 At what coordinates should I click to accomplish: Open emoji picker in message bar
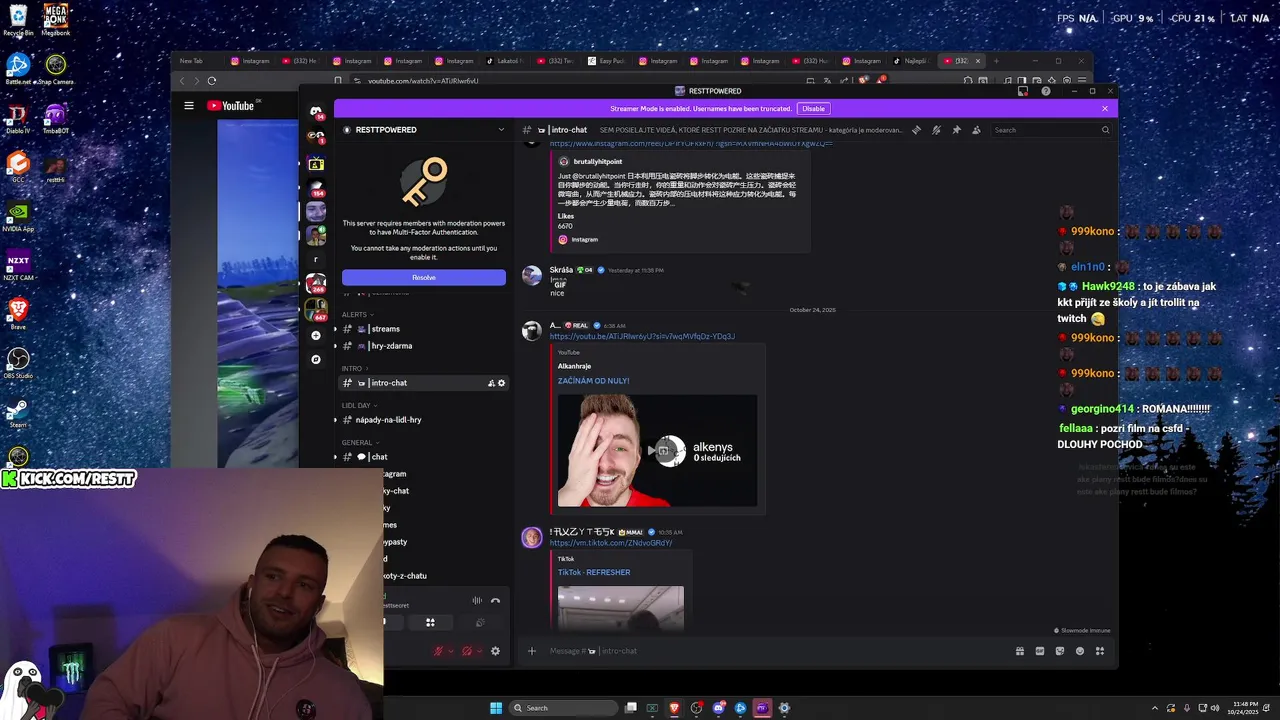pyautogui.click(x=1080, y=651)
